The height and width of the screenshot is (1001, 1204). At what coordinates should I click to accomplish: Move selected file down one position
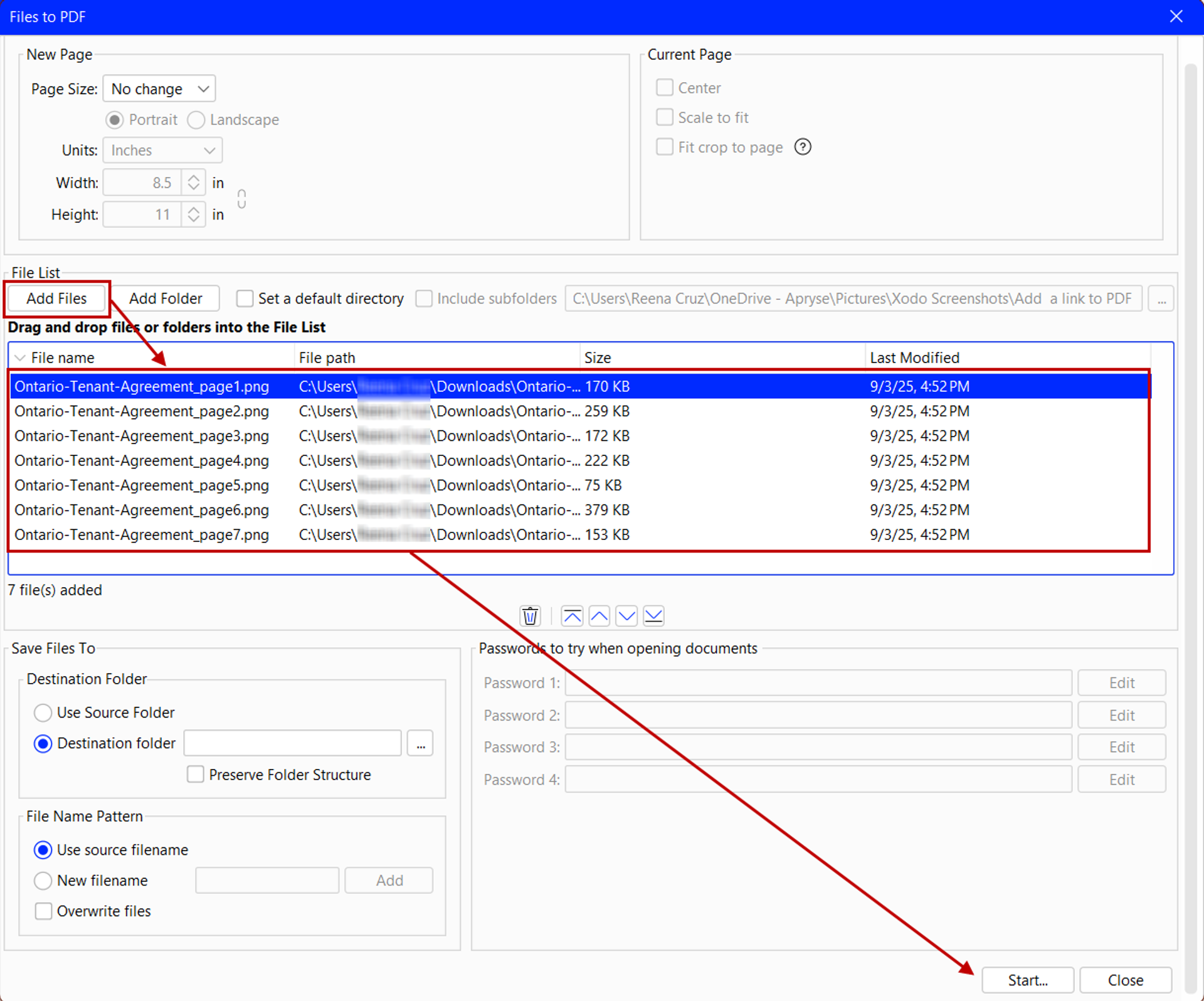click(x=626, y=617)
